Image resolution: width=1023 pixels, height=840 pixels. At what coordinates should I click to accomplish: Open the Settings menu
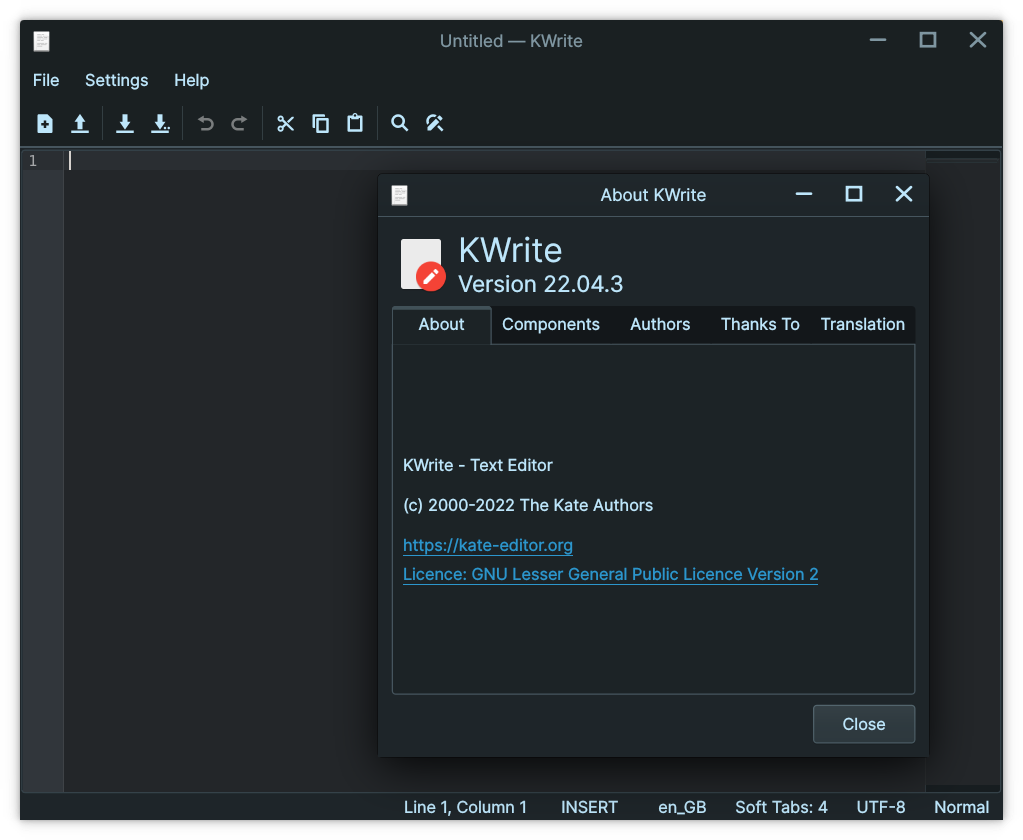(117, 80)
